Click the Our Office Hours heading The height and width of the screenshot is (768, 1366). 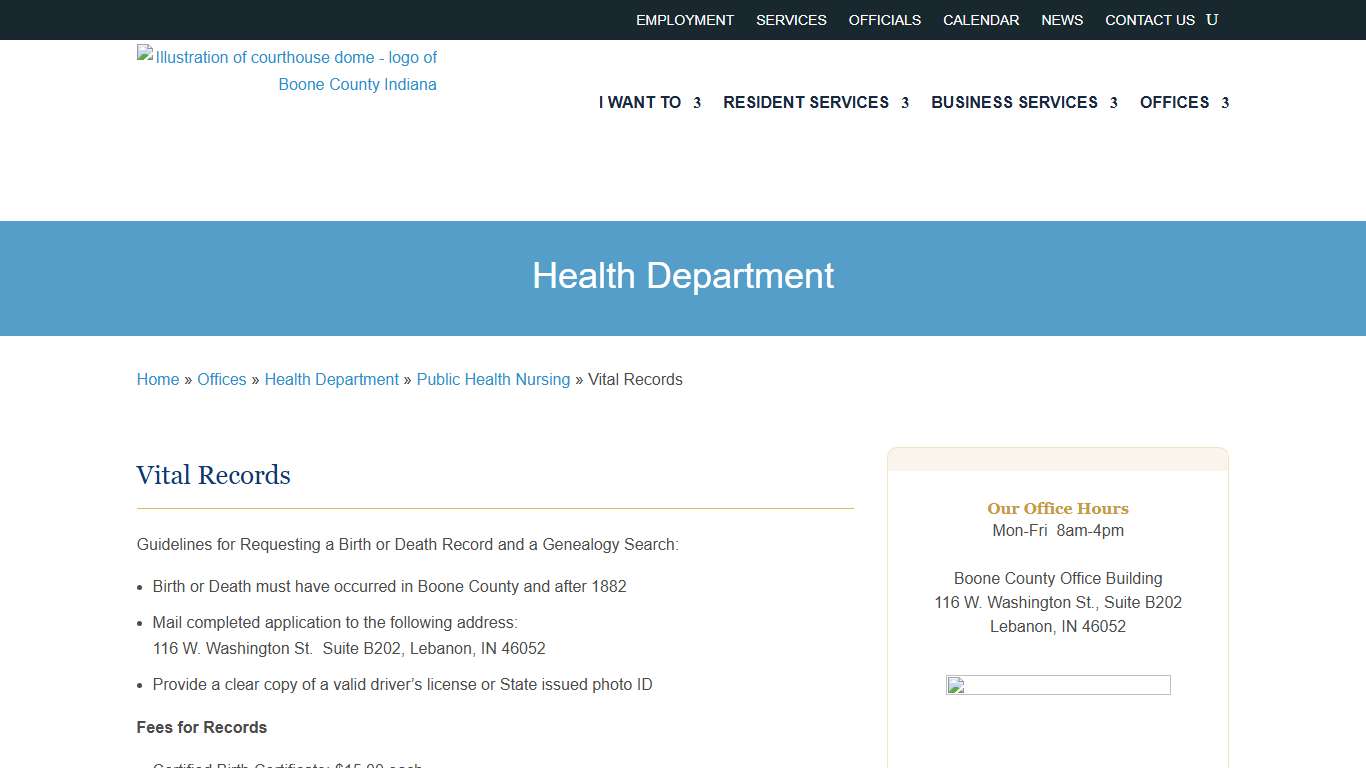pyautogui.click(x=1058, y=508)
